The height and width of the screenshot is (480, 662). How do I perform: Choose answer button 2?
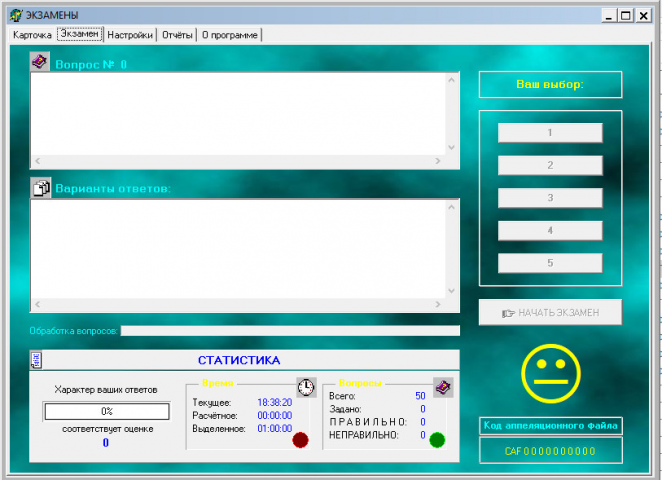550,165
